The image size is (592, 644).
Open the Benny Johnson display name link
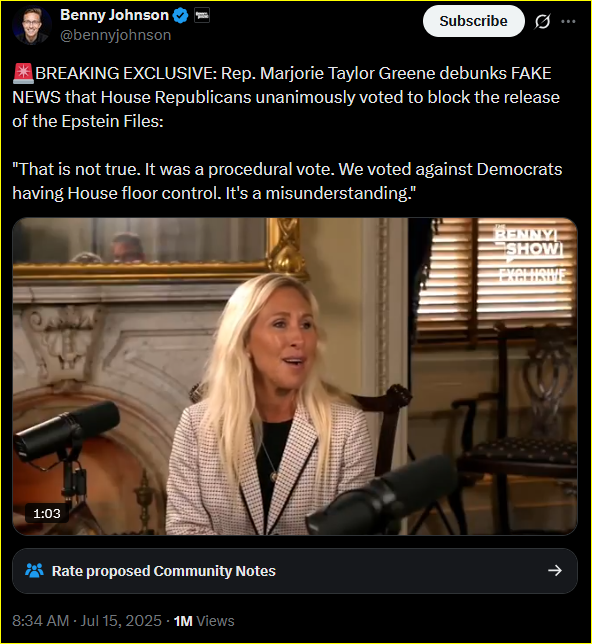(114, 15)
